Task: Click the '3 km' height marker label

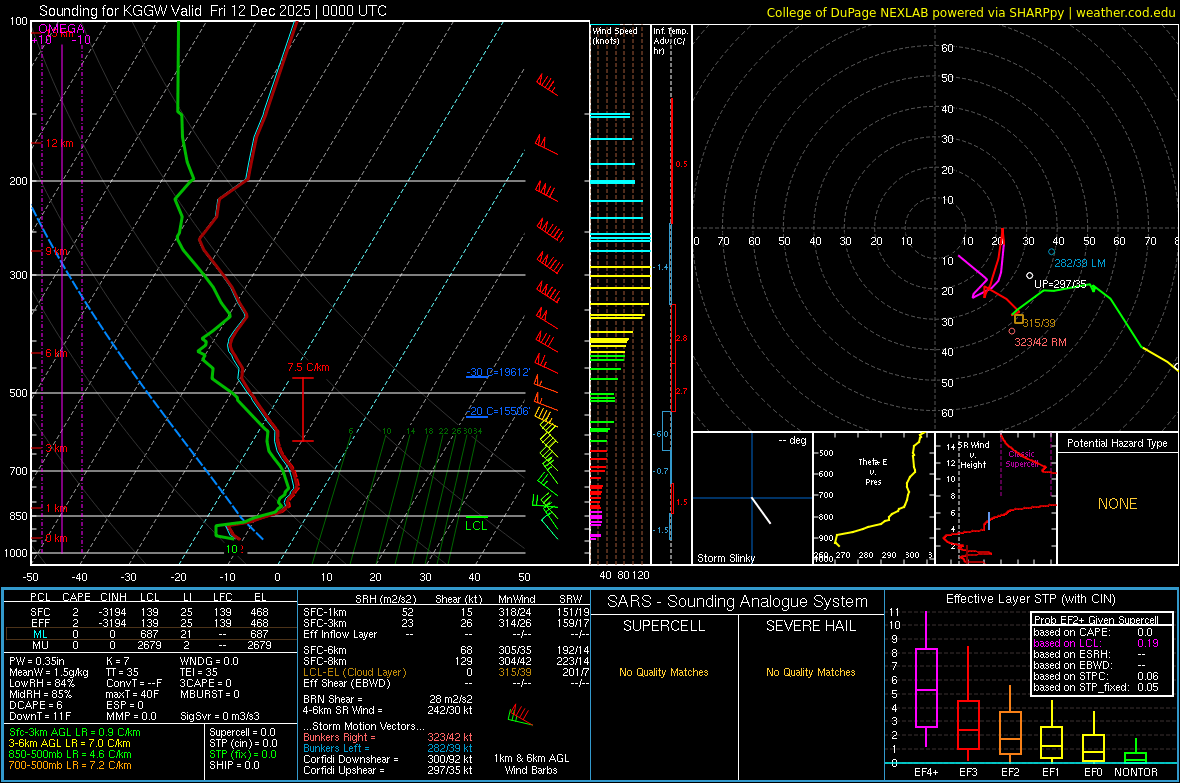Action: pyautogui.click(x=56, y=448)
